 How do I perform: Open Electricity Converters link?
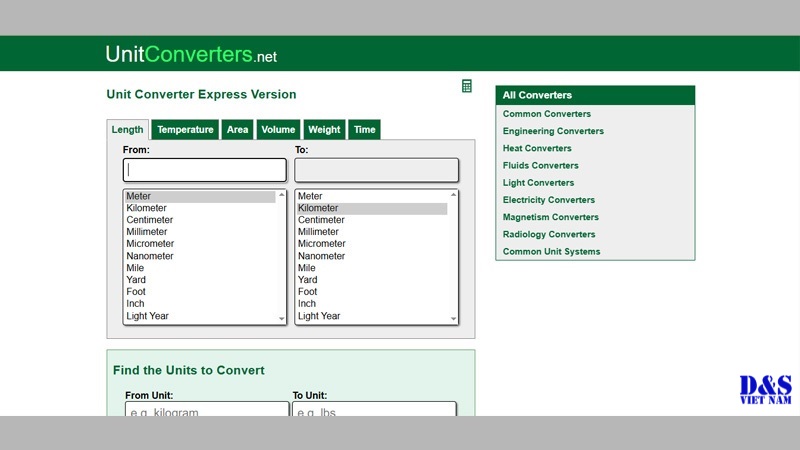(x=548, y=200)
